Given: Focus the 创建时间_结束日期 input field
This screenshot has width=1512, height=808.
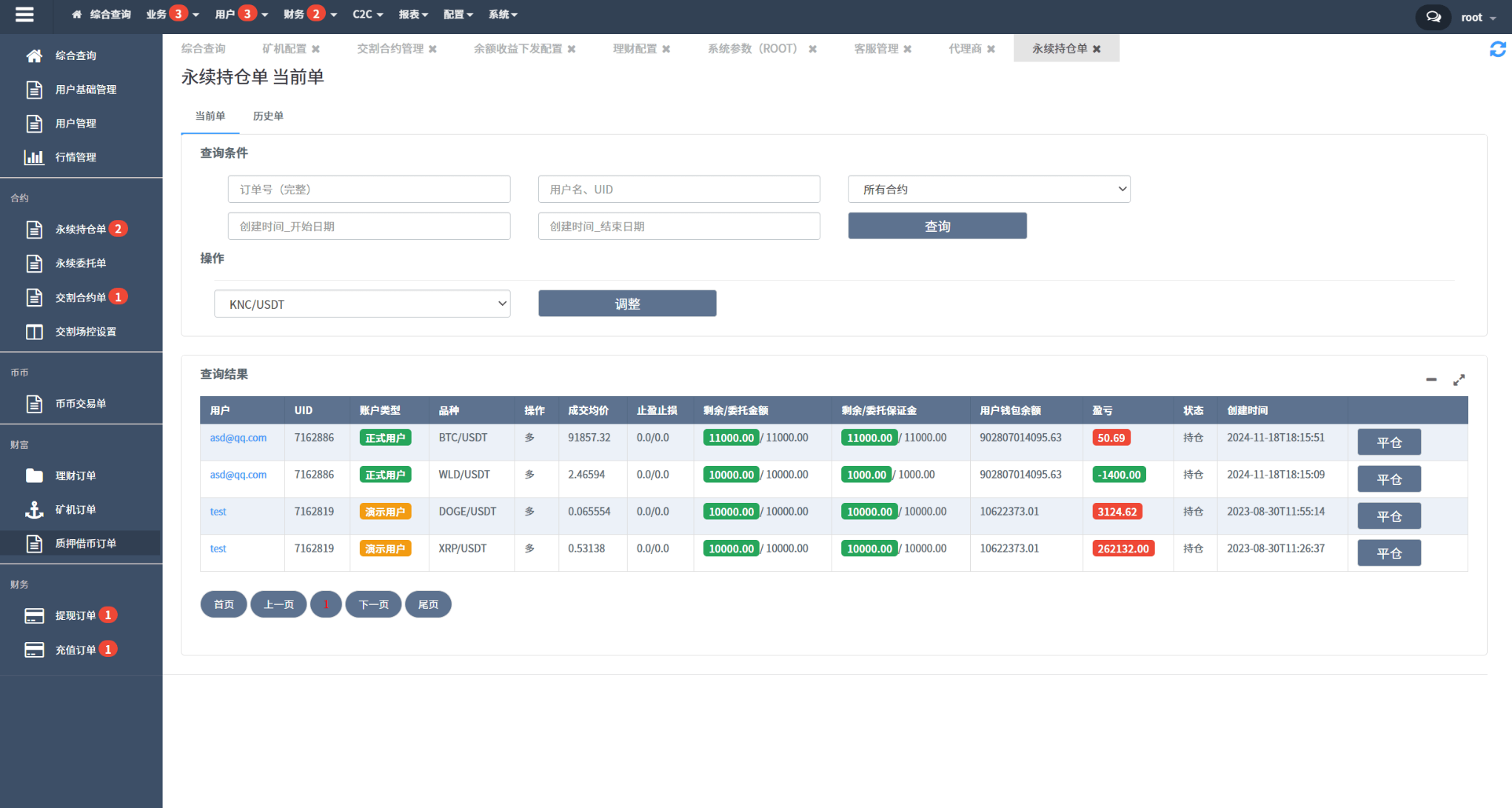Looking at the screenshot, I should (x=679, y=227).
